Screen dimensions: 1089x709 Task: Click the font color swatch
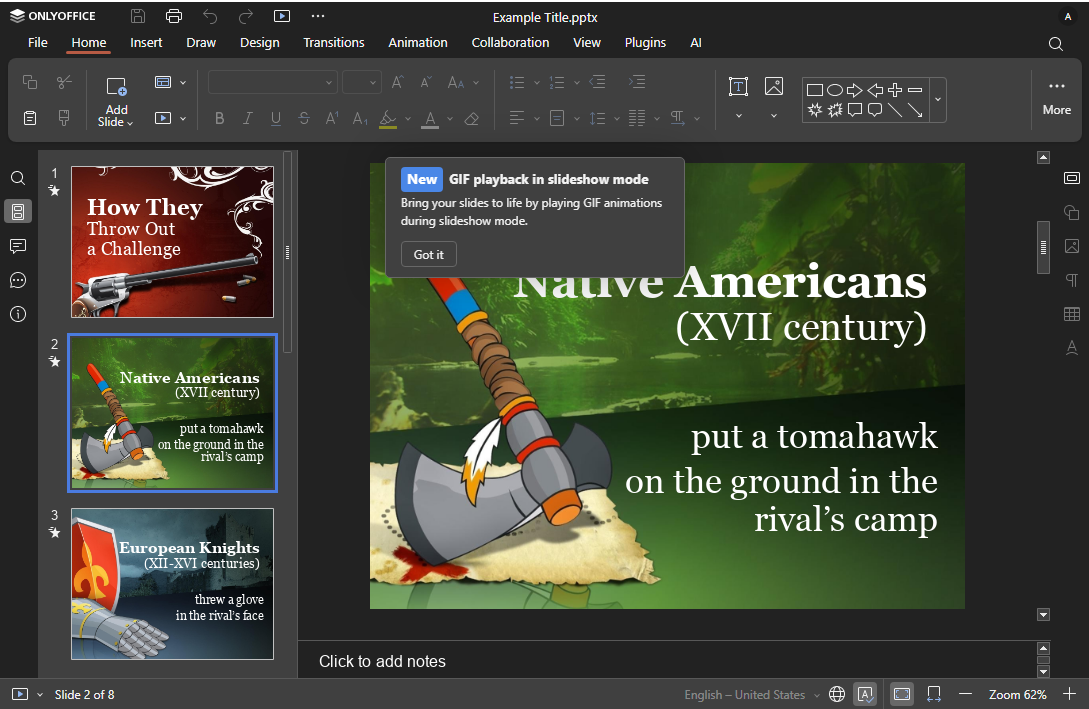(x=431, y=119)
